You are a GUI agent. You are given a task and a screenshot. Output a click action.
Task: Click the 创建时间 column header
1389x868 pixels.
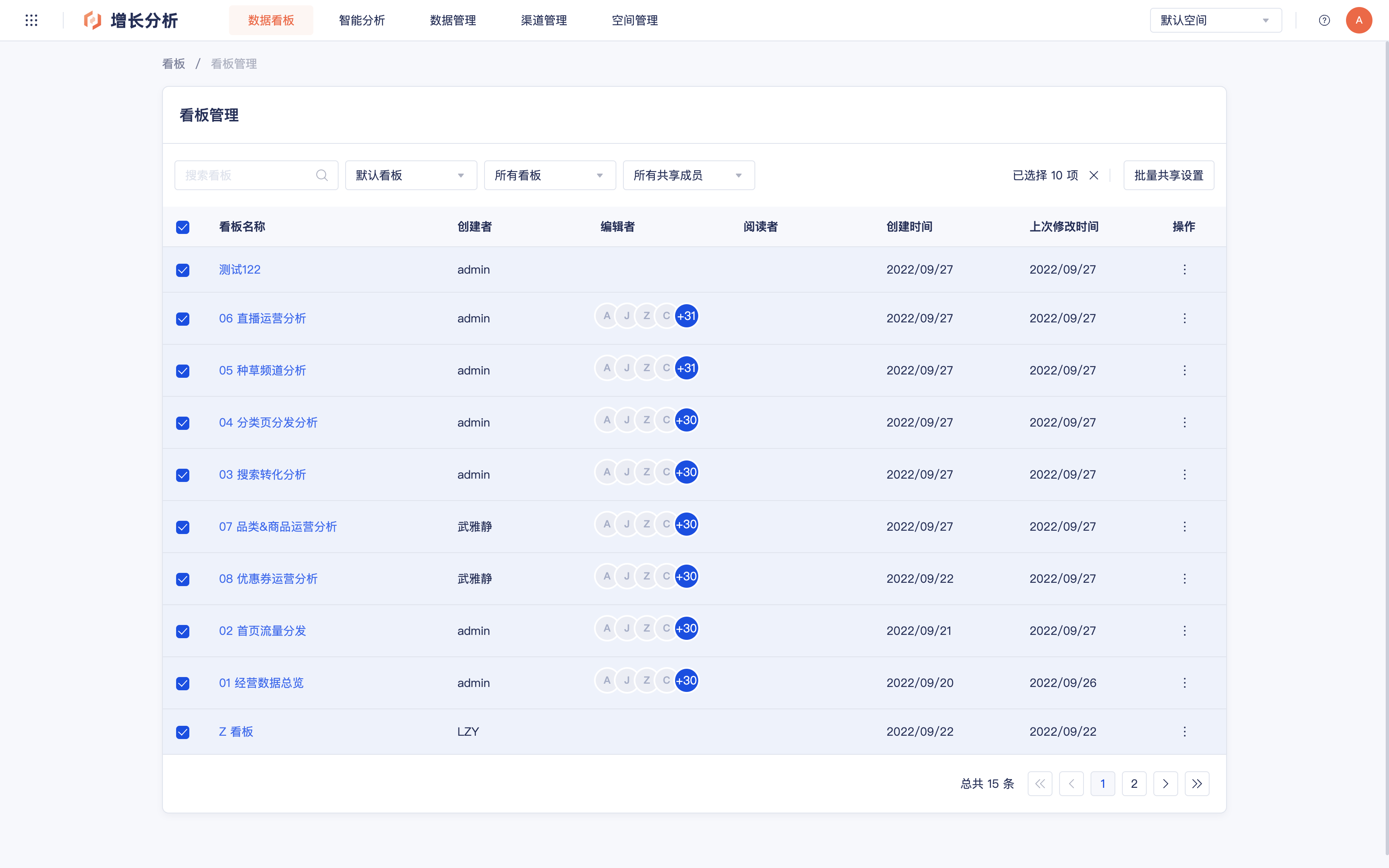pos(909,227)
